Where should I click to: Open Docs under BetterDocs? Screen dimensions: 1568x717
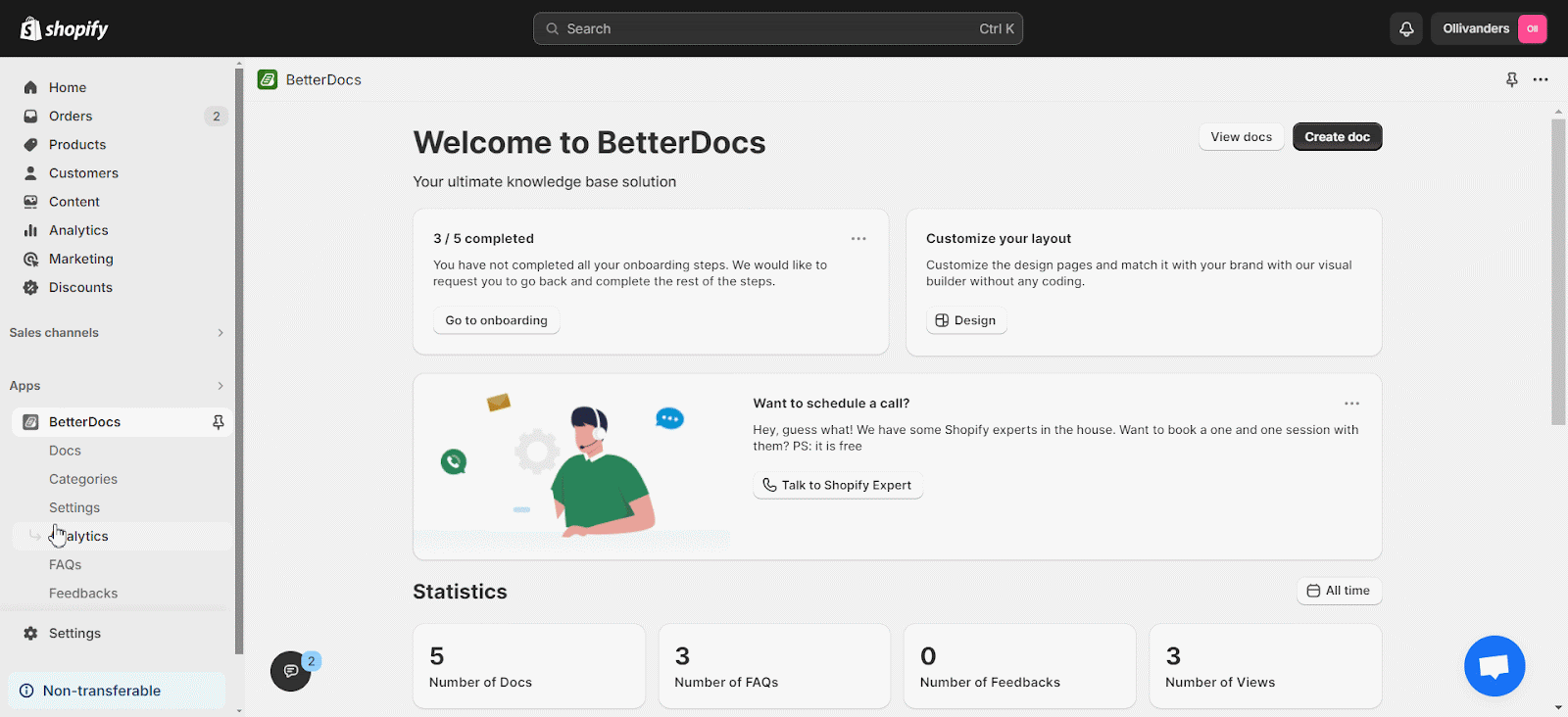65,451
